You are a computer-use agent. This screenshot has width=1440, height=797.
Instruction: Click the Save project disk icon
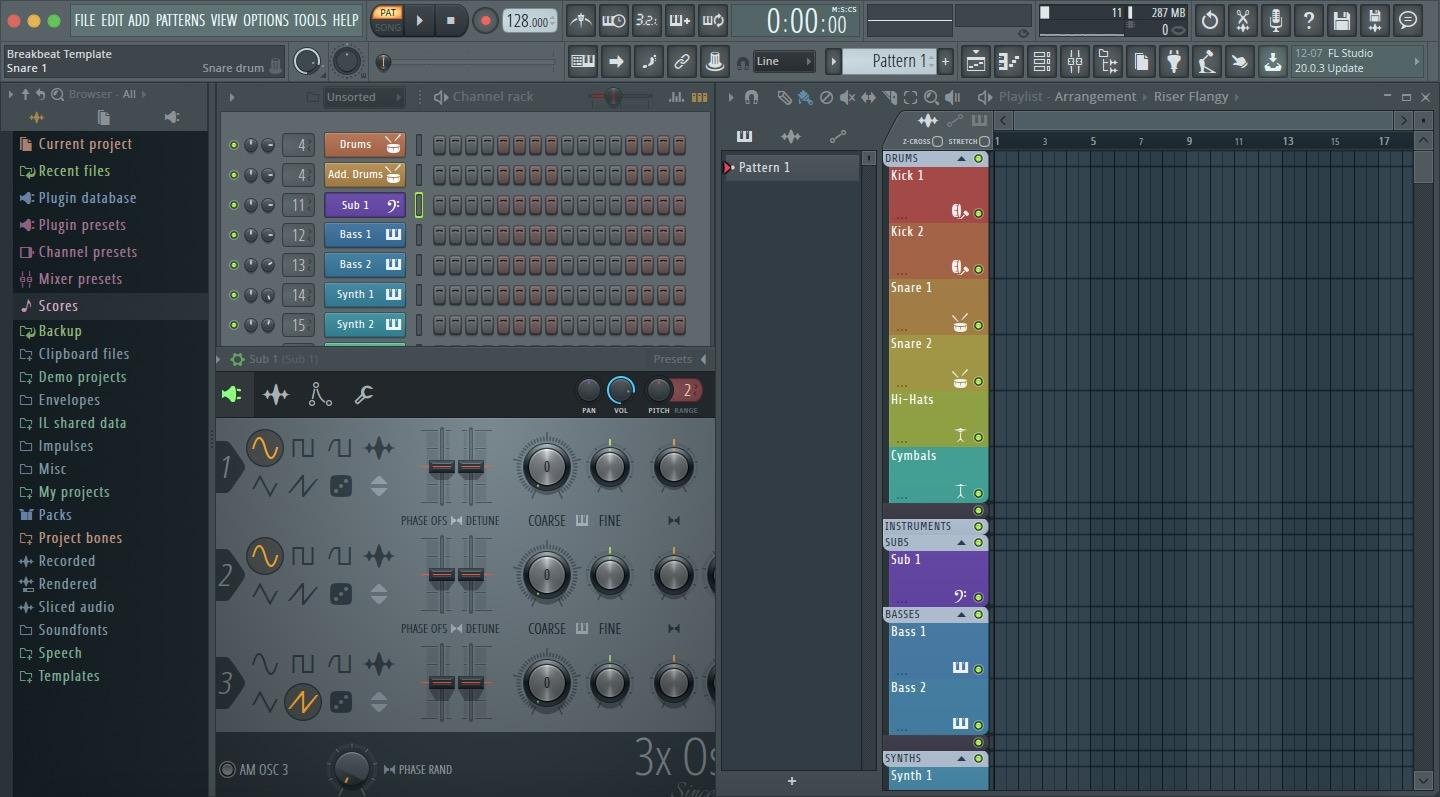click(1341, 20)
